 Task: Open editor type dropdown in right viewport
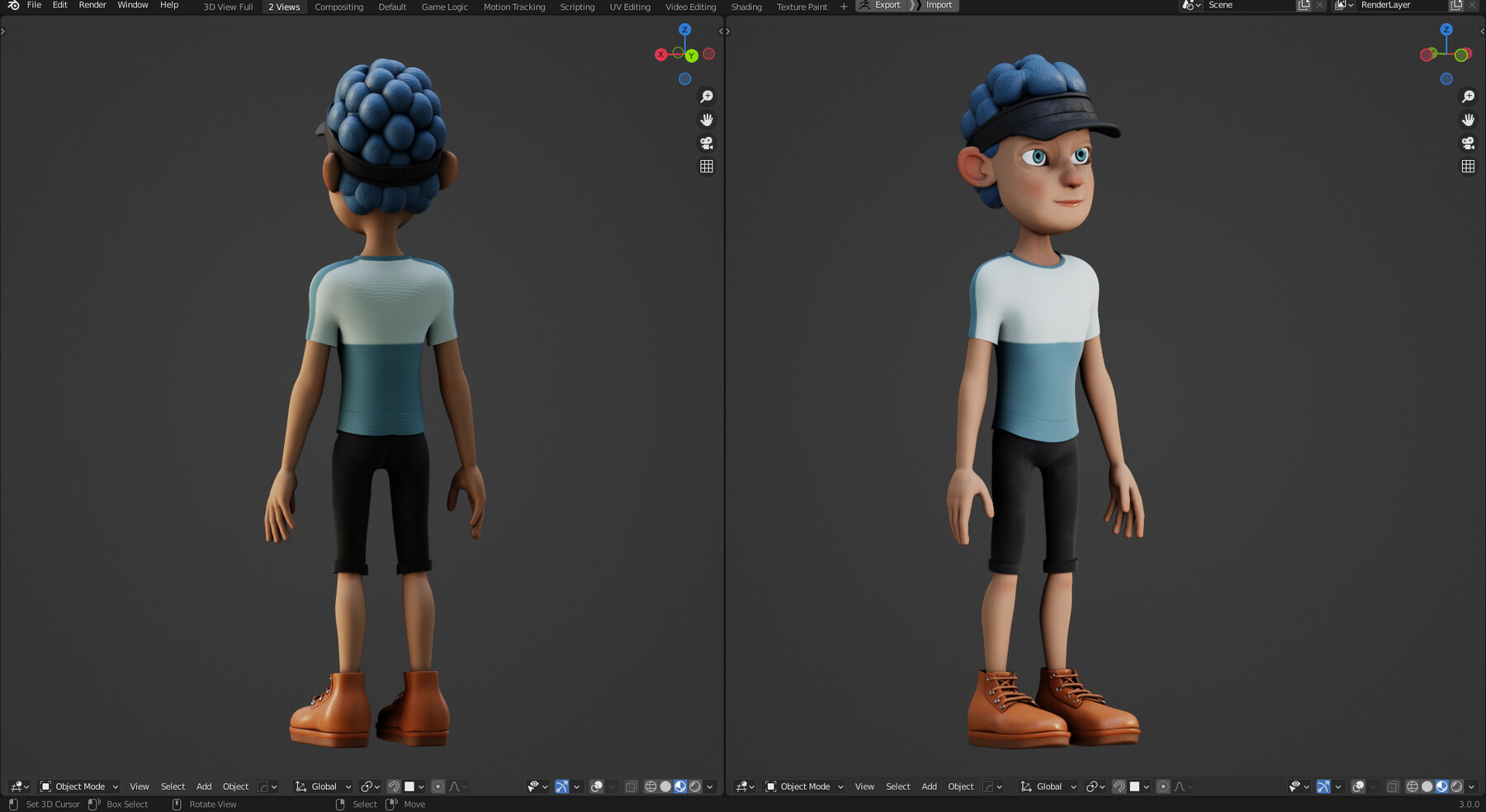[745, 786]
